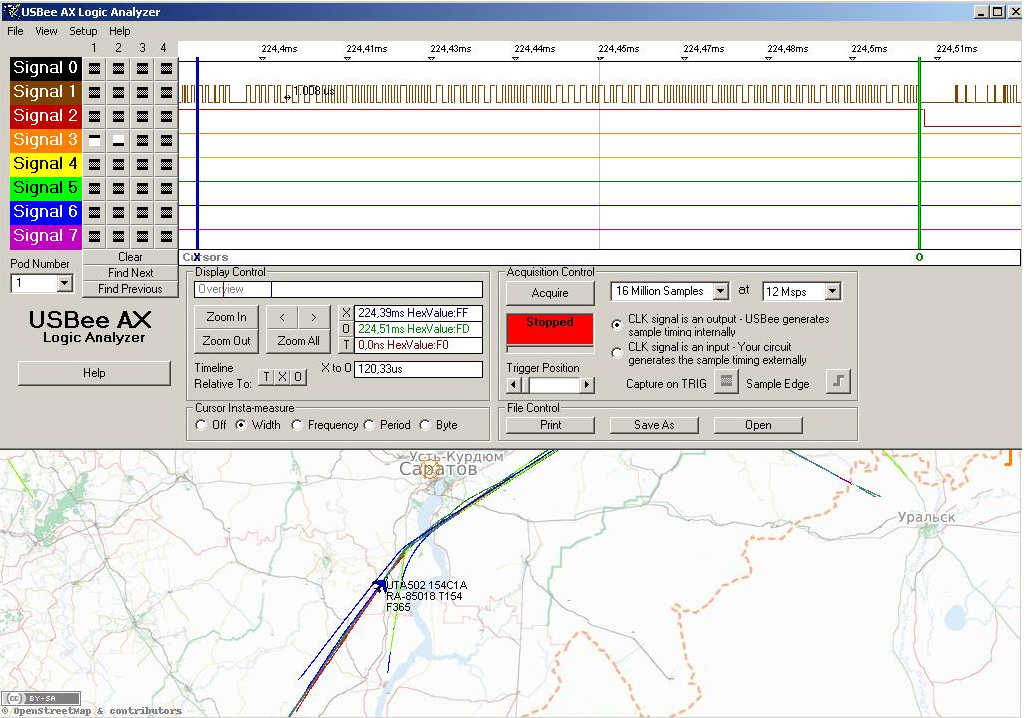Move Trigger Position right with arrow
1026x718 pixels.
(587, 385)
